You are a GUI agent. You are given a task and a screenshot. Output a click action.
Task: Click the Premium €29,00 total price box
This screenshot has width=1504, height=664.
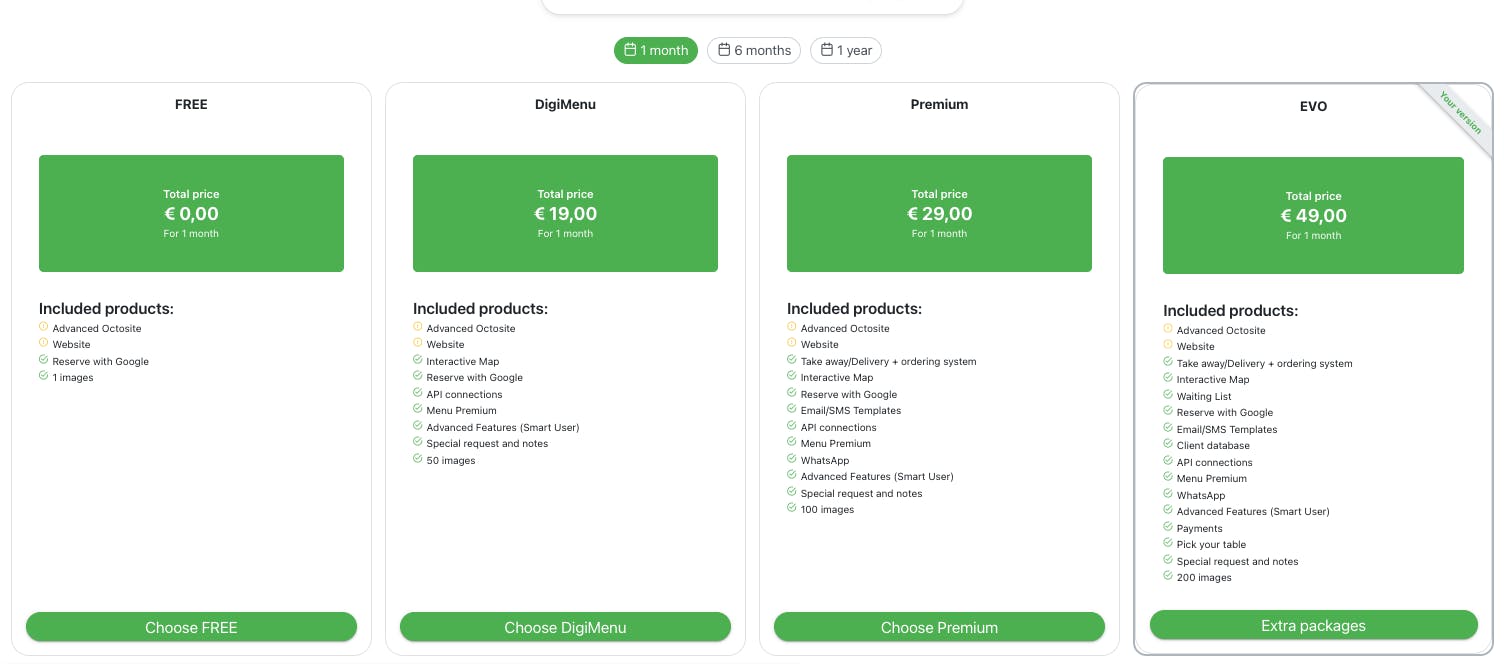939,213
